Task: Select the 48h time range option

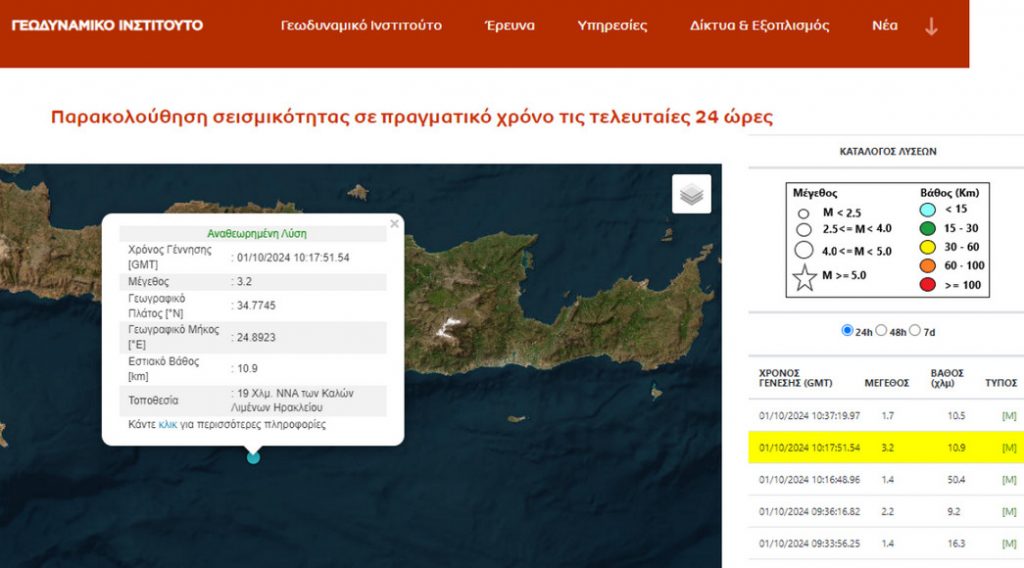Action: (881, 331)
